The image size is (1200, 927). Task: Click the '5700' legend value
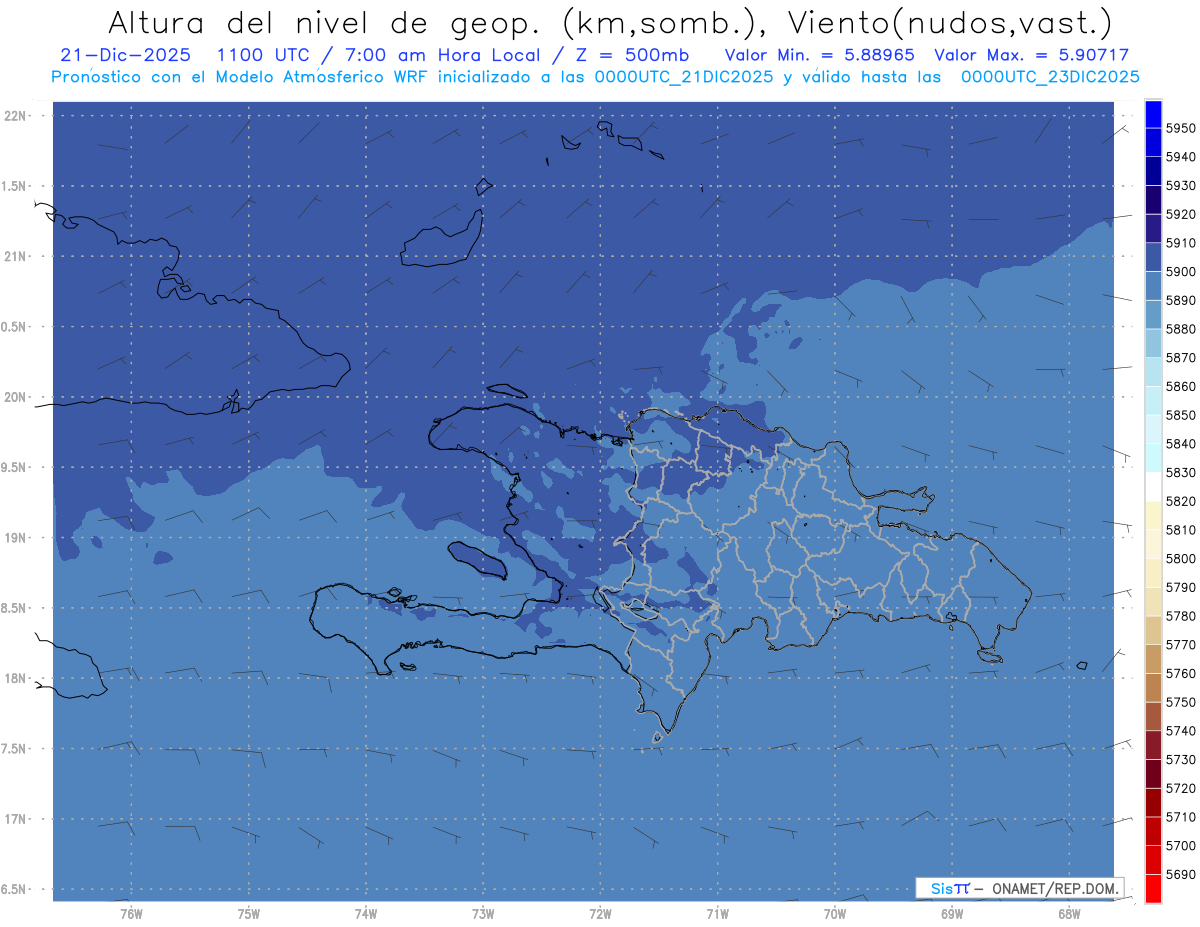1180,846
